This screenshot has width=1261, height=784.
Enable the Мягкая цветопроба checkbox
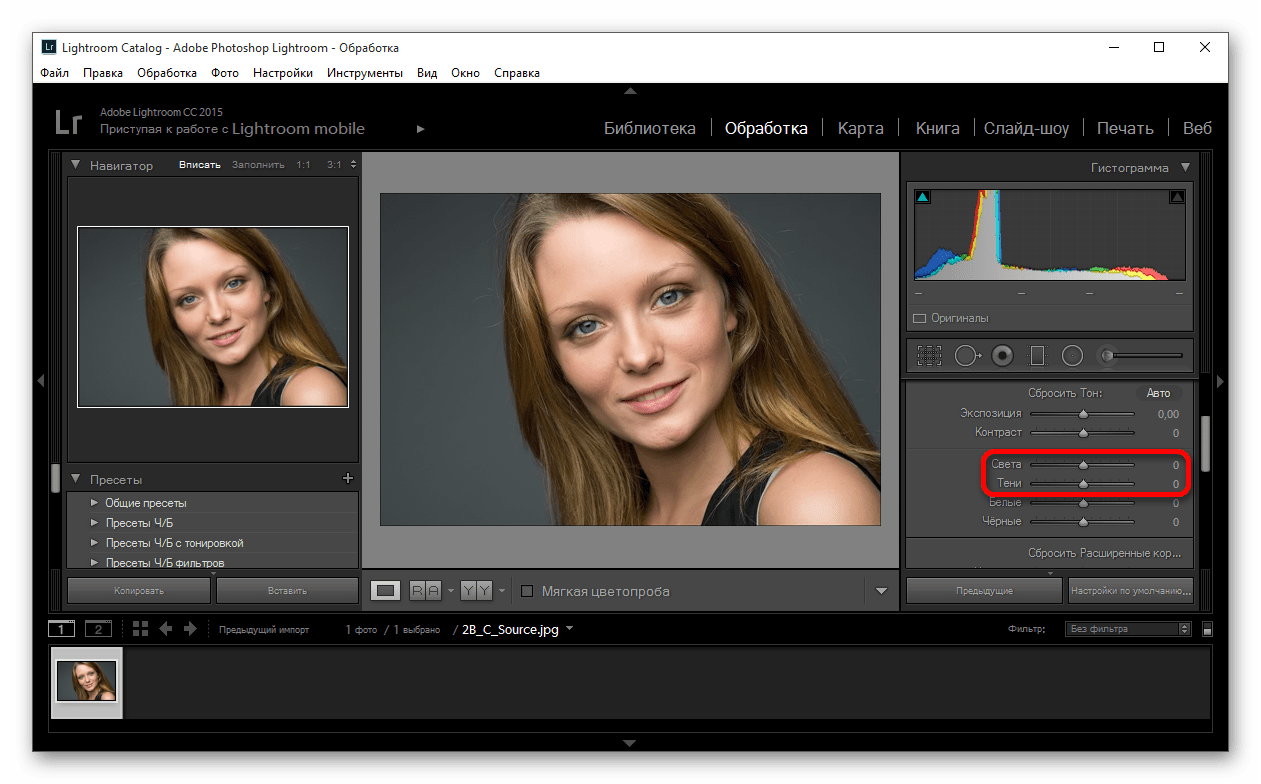point(527,591)
